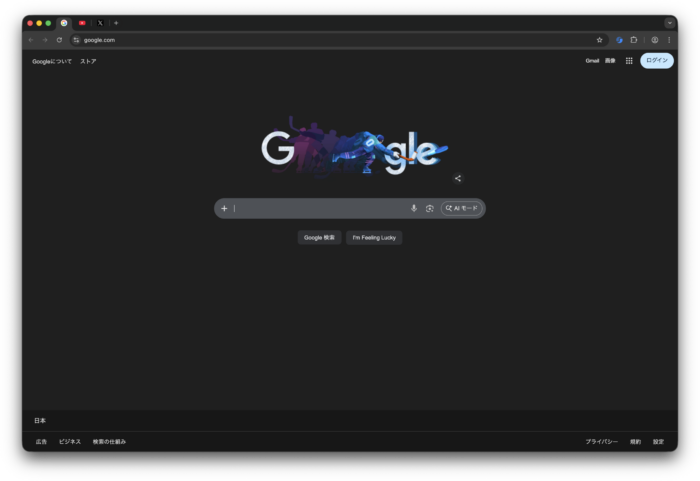Click the ログイン button
700x481 pixels.
(x=657, y=61)
